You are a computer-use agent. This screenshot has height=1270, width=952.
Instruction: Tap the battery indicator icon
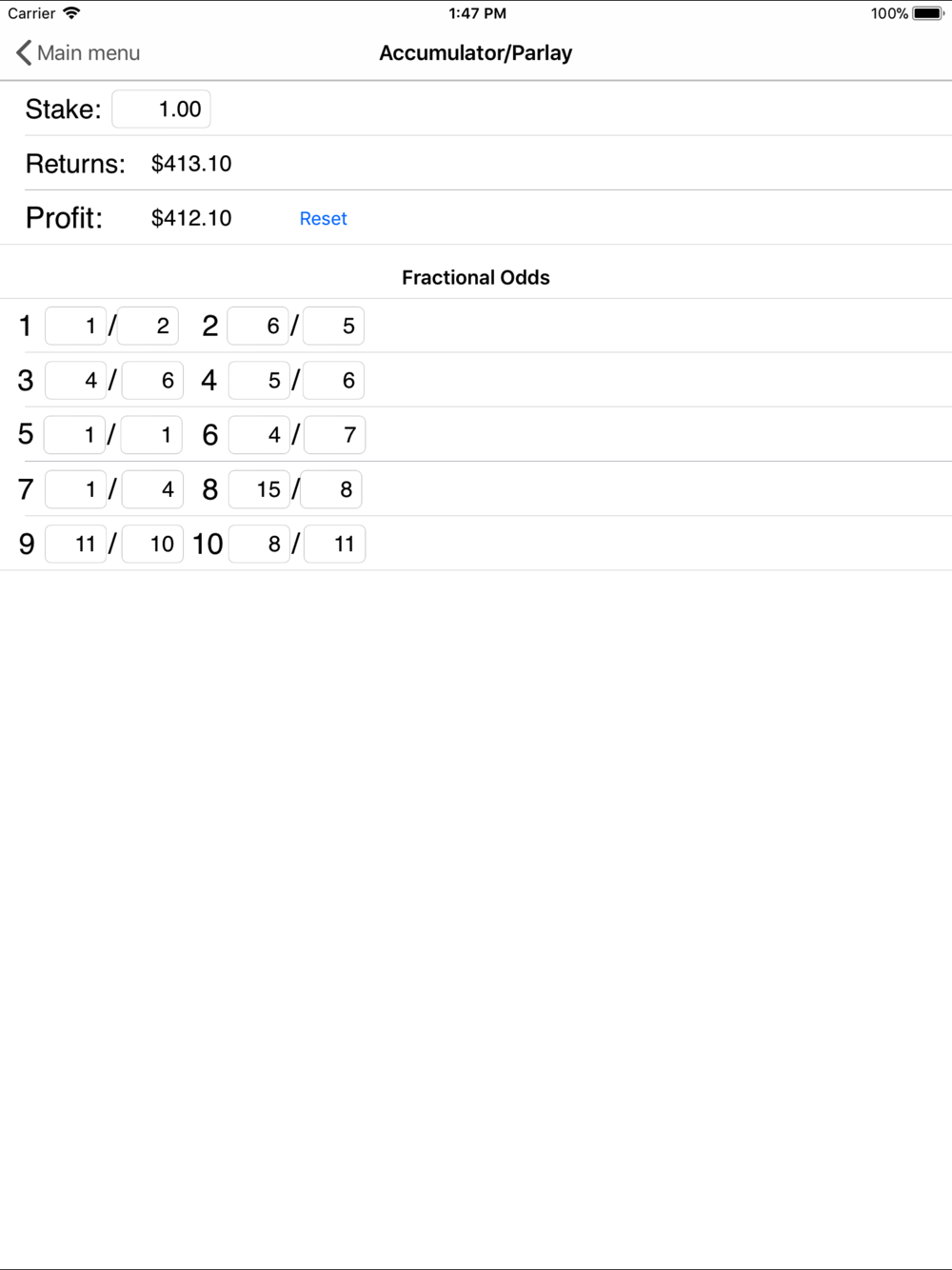928,13
